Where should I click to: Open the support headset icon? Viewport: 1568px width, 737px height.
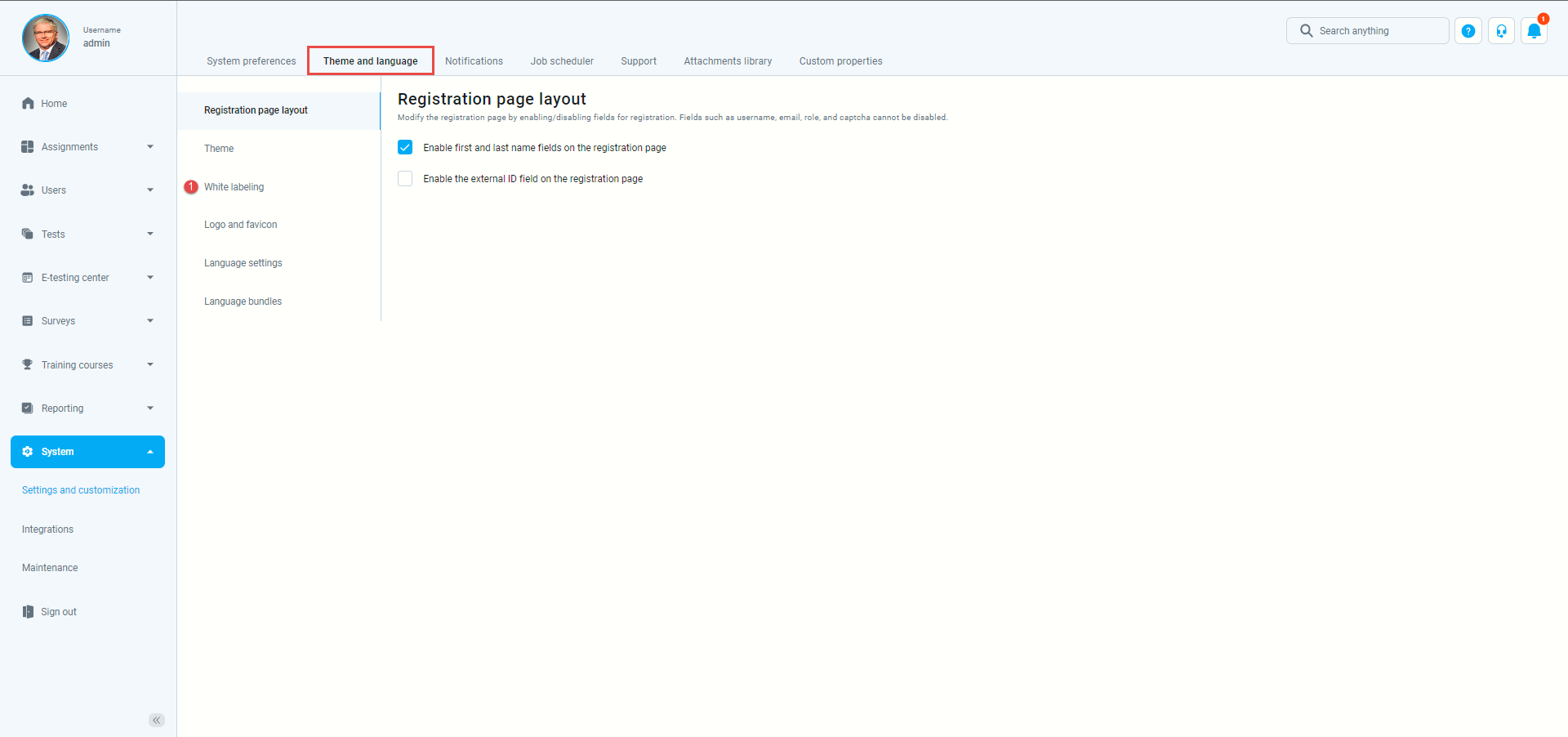(x=1501, y=31)
